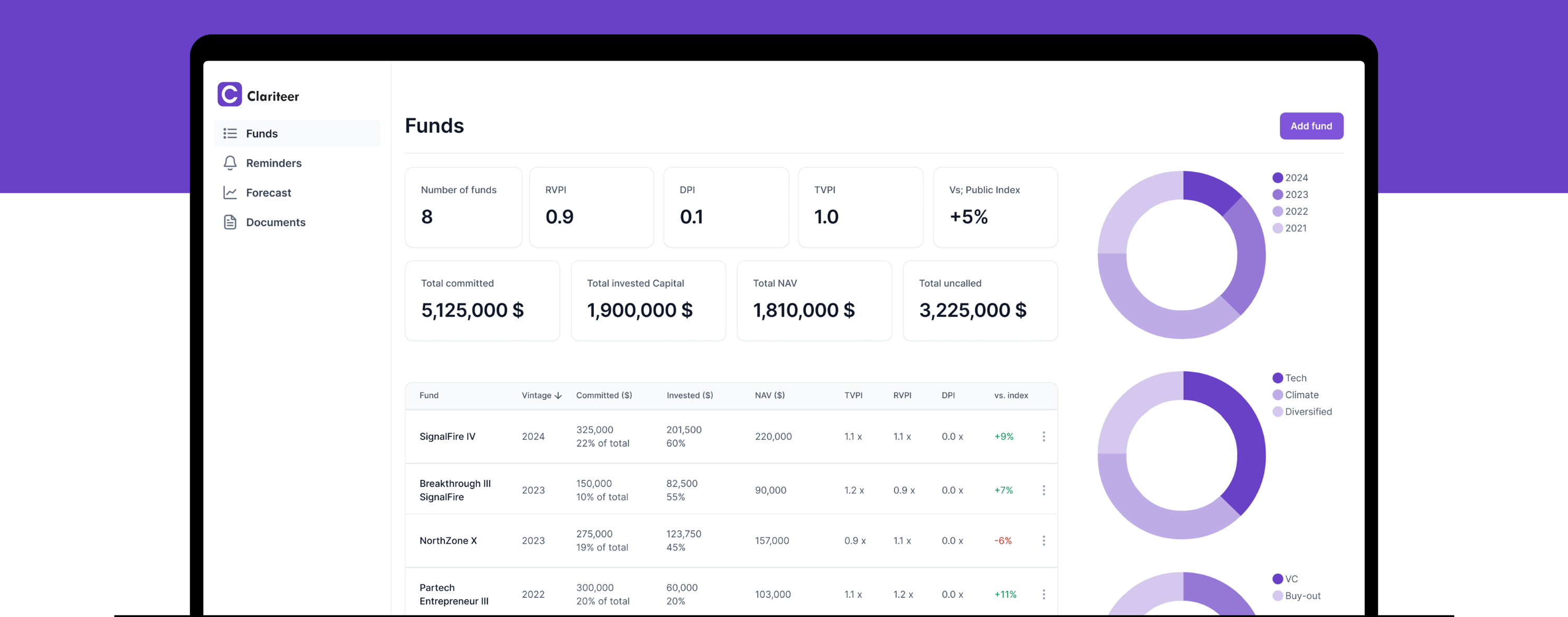Click the Reminders bell icon
The height and width of the screenshot is (617, 1568).
click(230, 163)
